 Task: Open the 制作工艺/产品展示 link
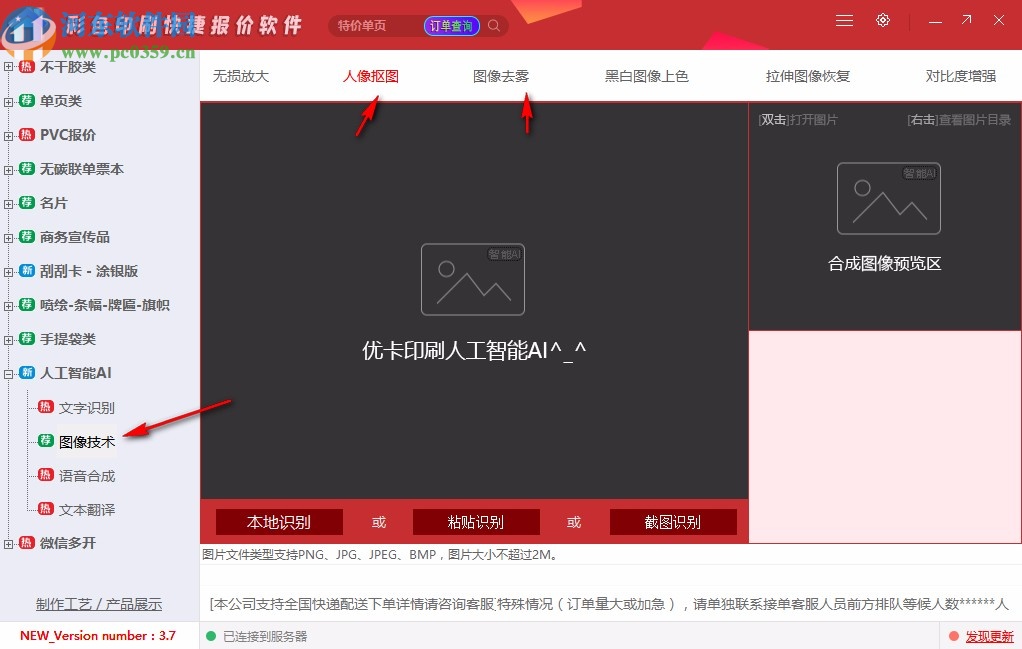pos(97,604)
